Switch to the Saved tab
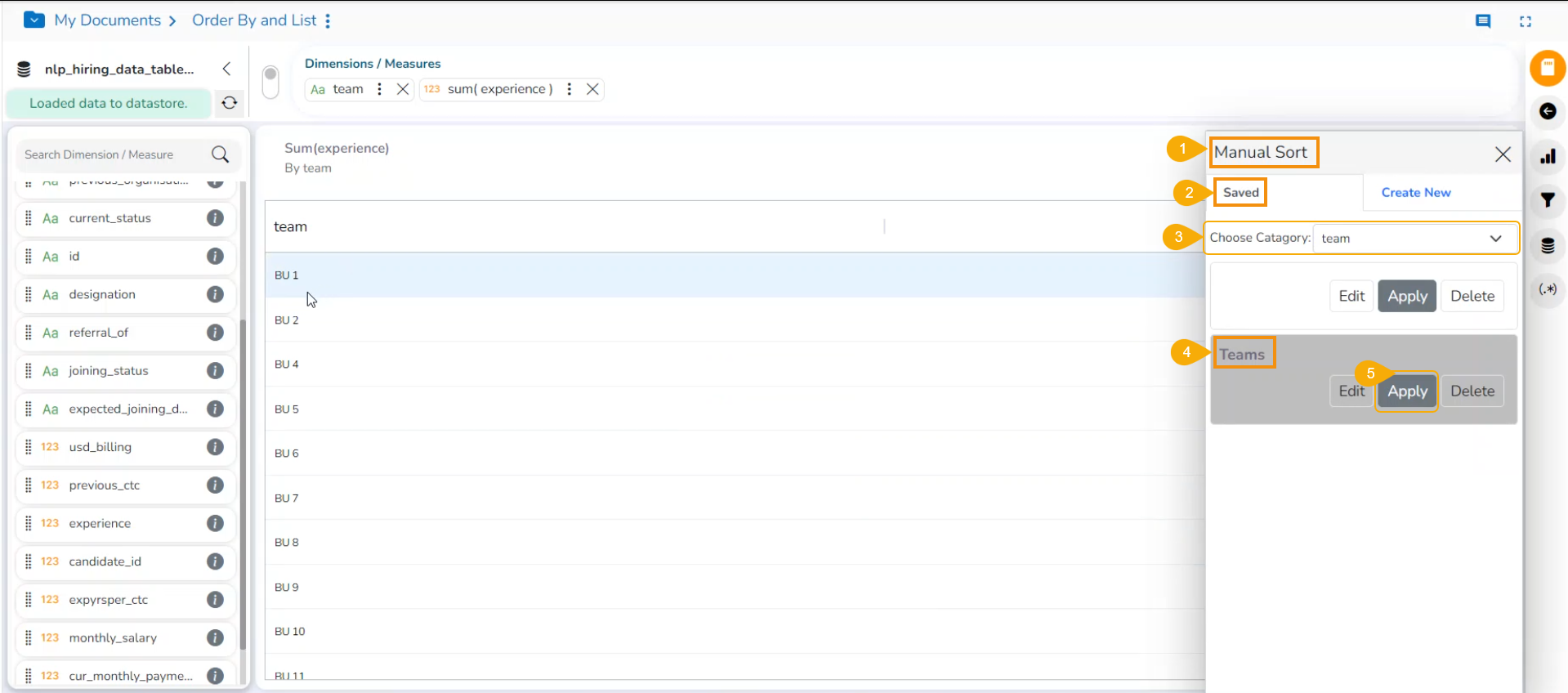This screenshot has height=693, width=1568. click(1240, 193)
